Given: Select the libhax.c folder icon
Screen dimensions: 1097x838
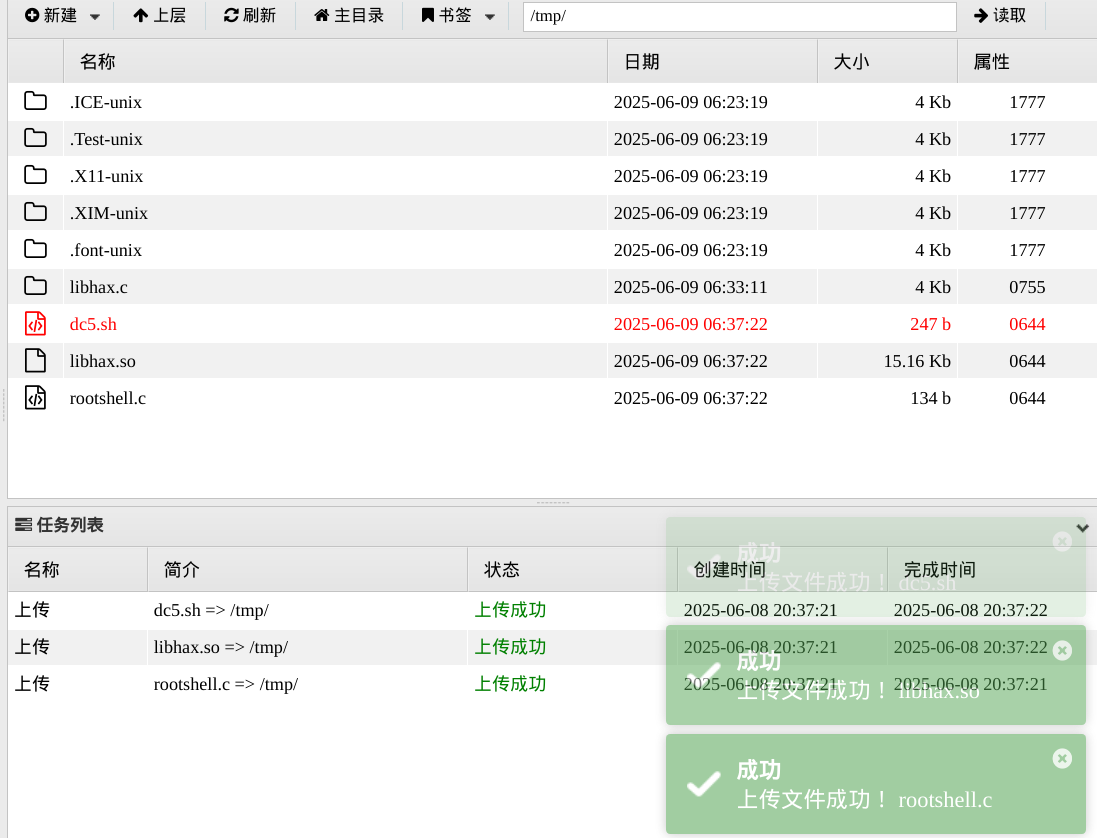Looking at the screenshot, I should (x=36, y=287).
